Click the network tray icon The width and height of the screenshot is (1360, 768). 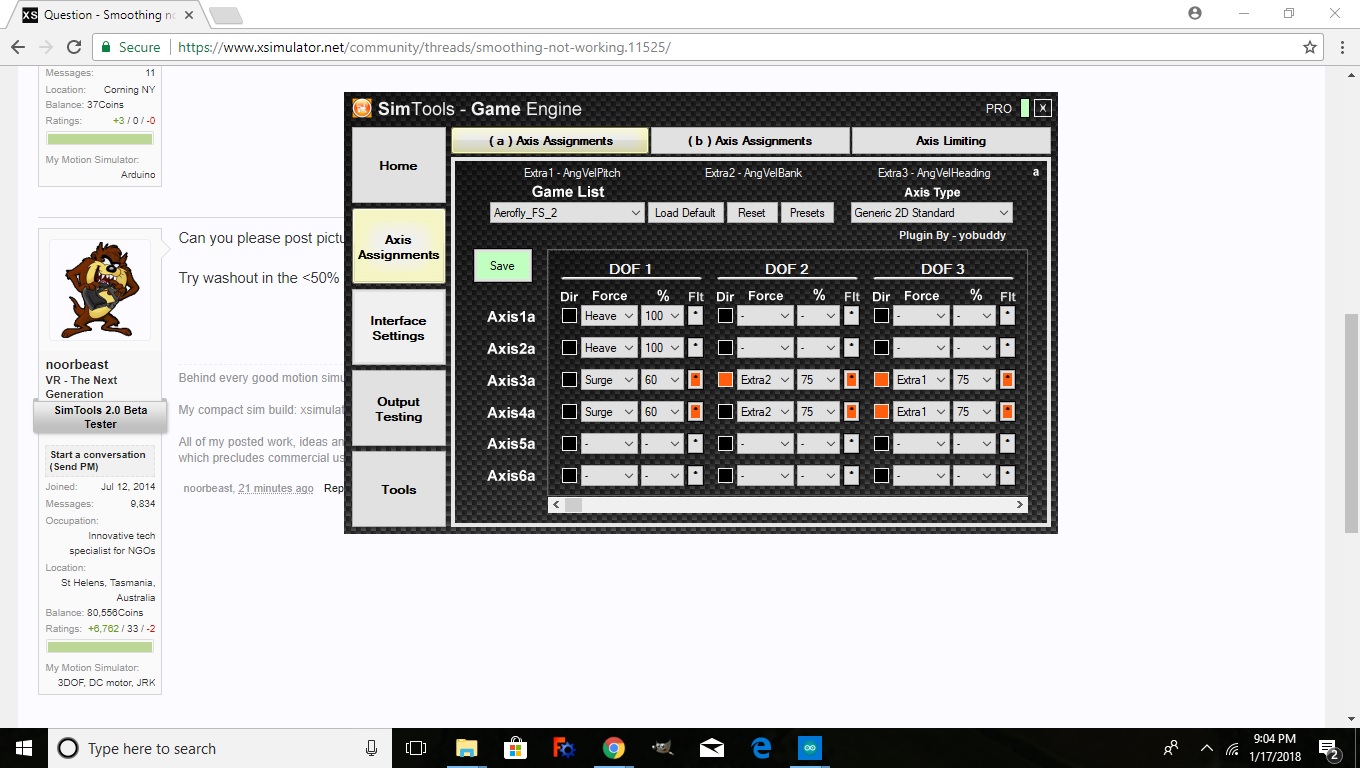point(1232,748)
